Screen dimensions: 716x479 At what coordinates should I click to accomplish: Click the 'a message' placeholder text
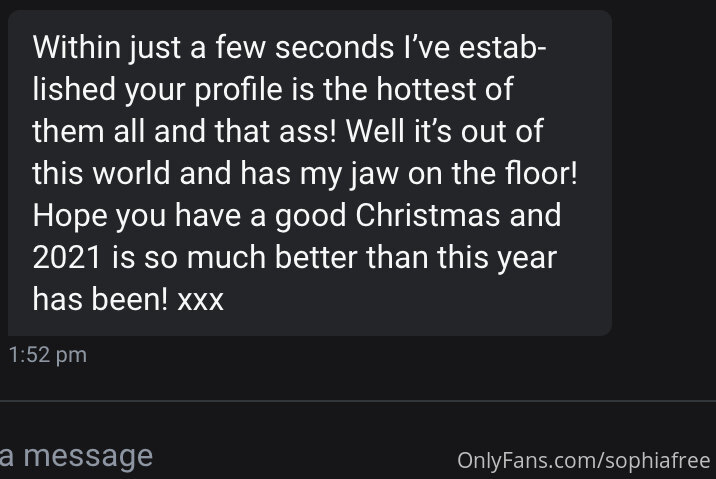(76, 457)
